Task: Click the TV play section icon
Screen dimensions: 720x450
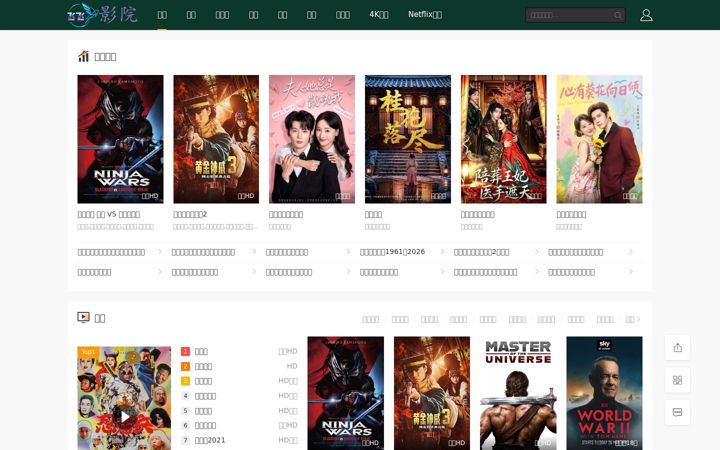Action: pos(83,317)
